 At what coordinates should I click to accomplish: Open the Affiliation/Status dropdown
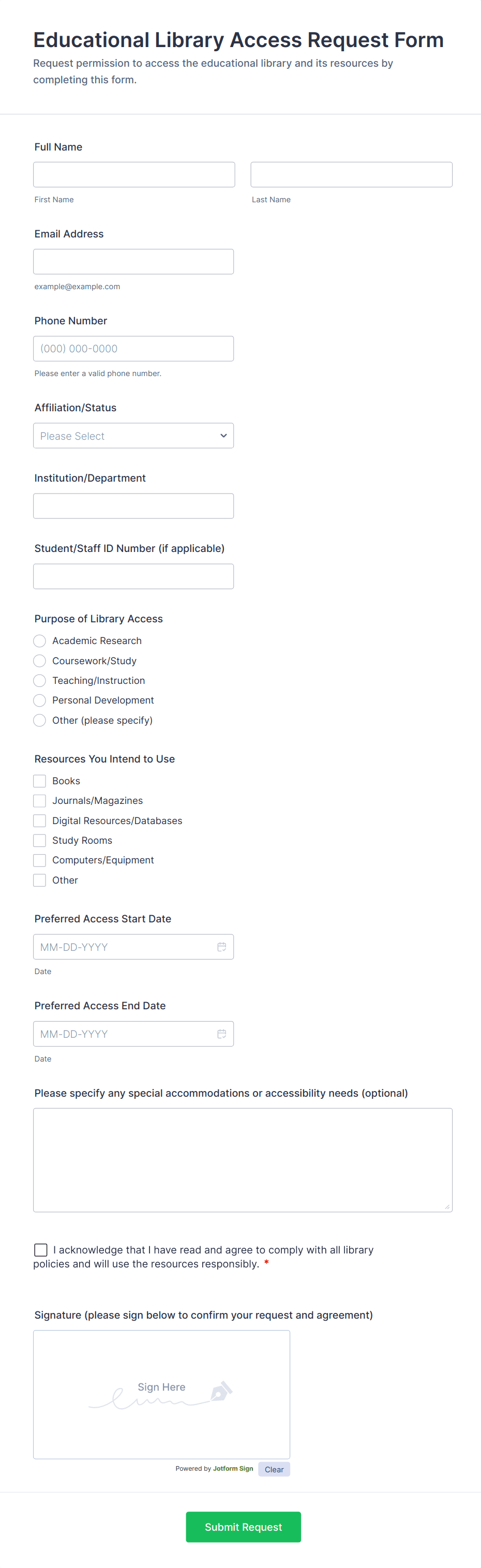point(133,435)
